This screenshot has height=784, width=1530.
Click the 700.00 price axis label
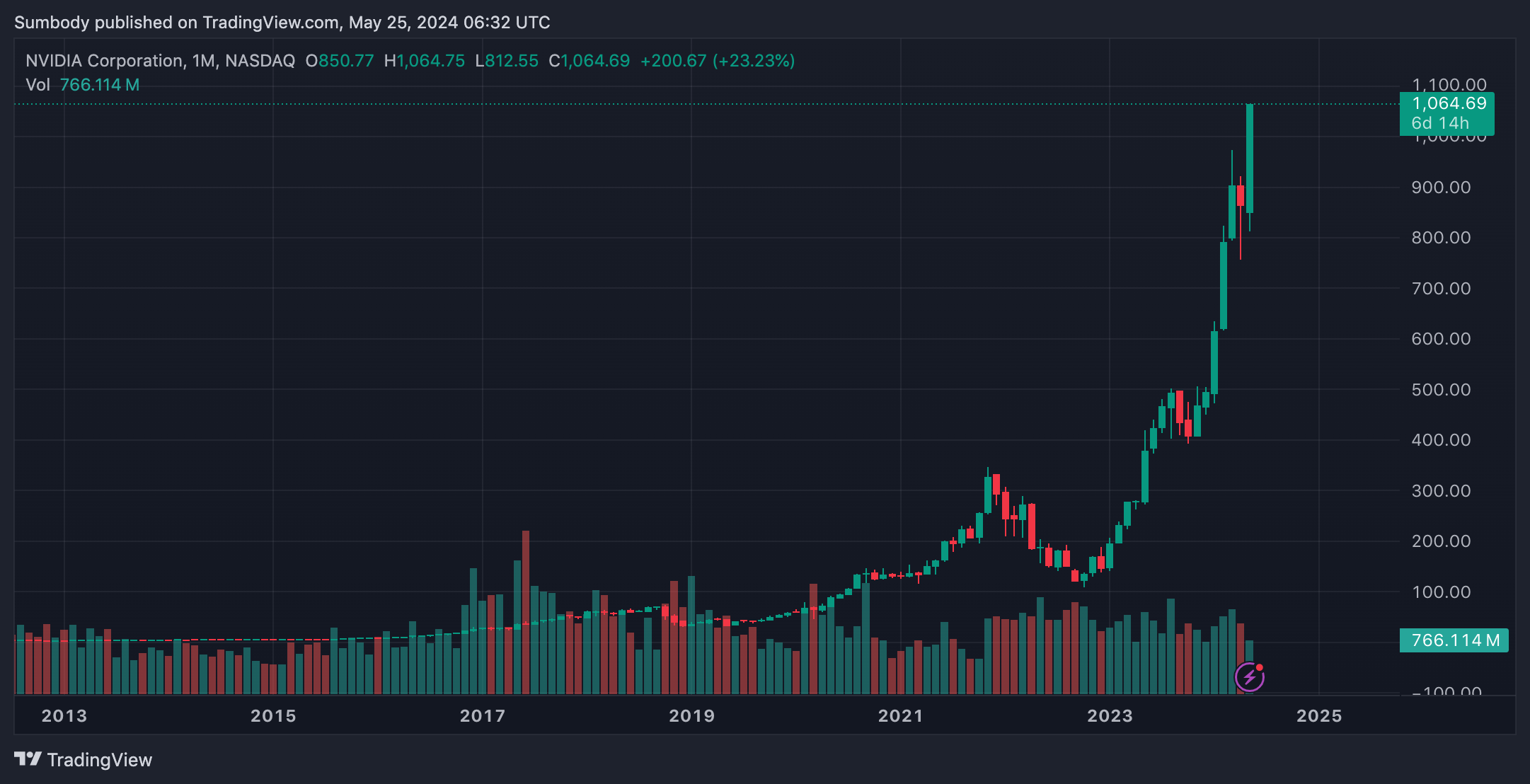click(1441, 289)
